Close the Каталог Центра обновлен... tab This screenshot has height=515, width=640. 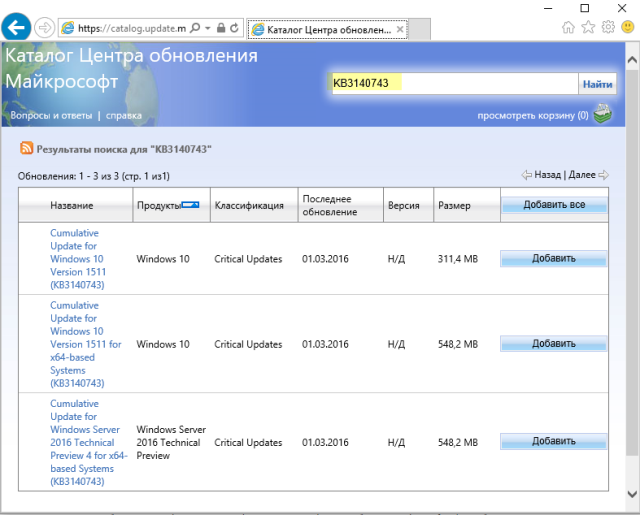(x=400, y=29)
